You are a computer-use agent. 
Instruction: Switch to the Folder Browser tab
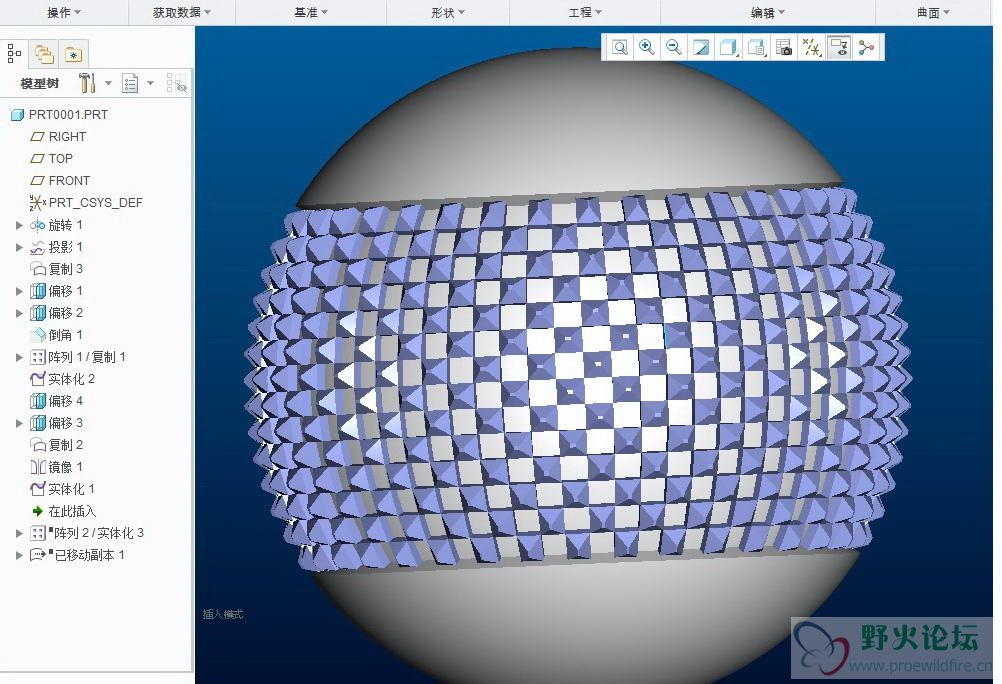click(44, 54)
